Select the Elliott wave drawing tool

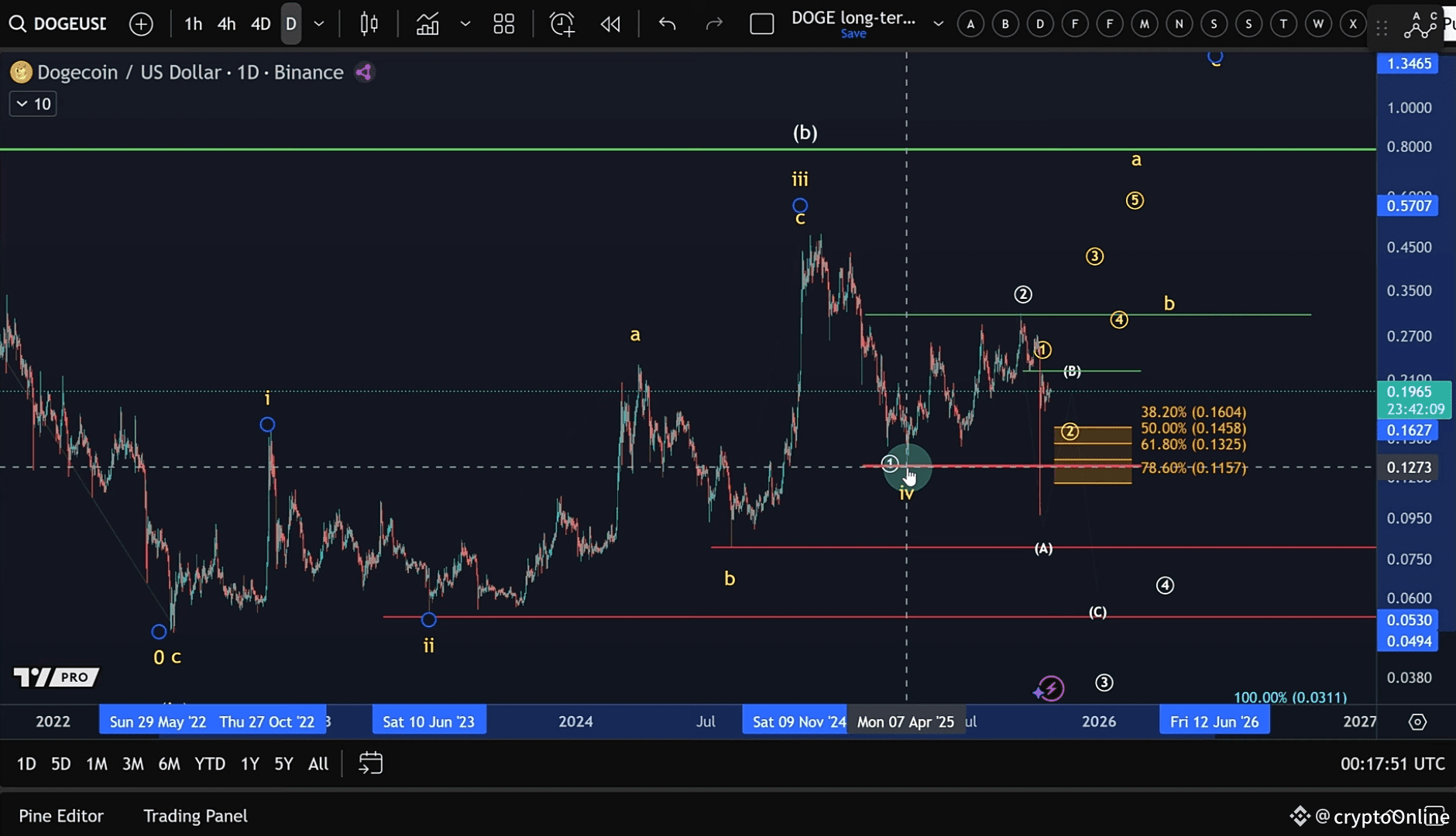pyautogui.click(x=1420, y=25)
